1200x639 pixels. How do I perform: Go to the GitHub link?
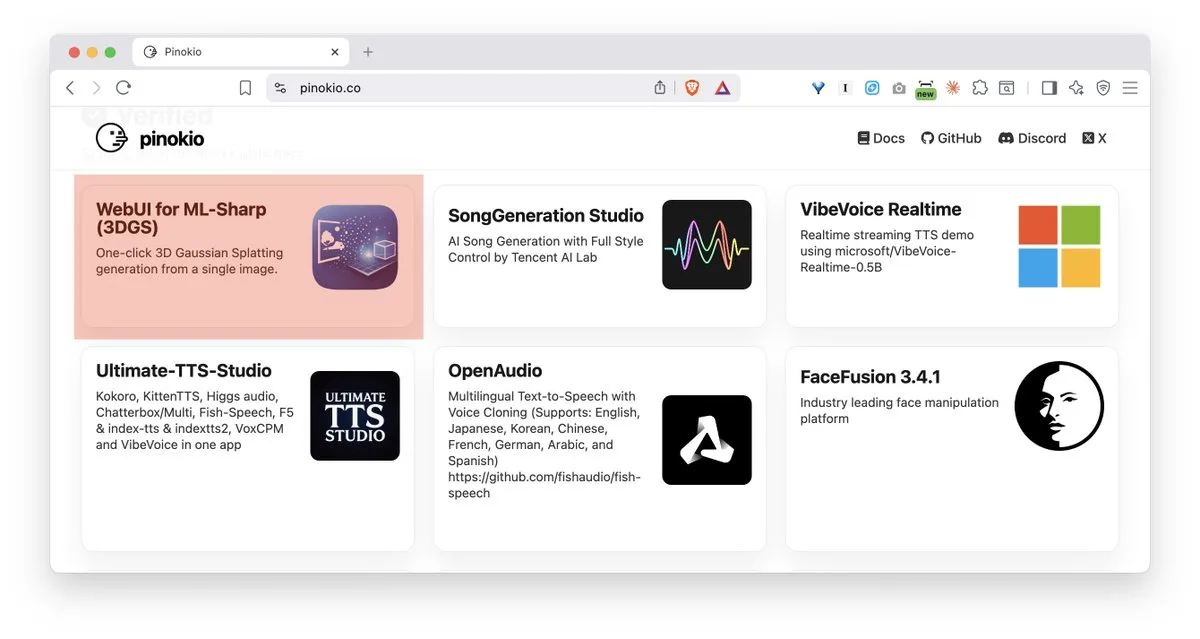tap(951, 138)
